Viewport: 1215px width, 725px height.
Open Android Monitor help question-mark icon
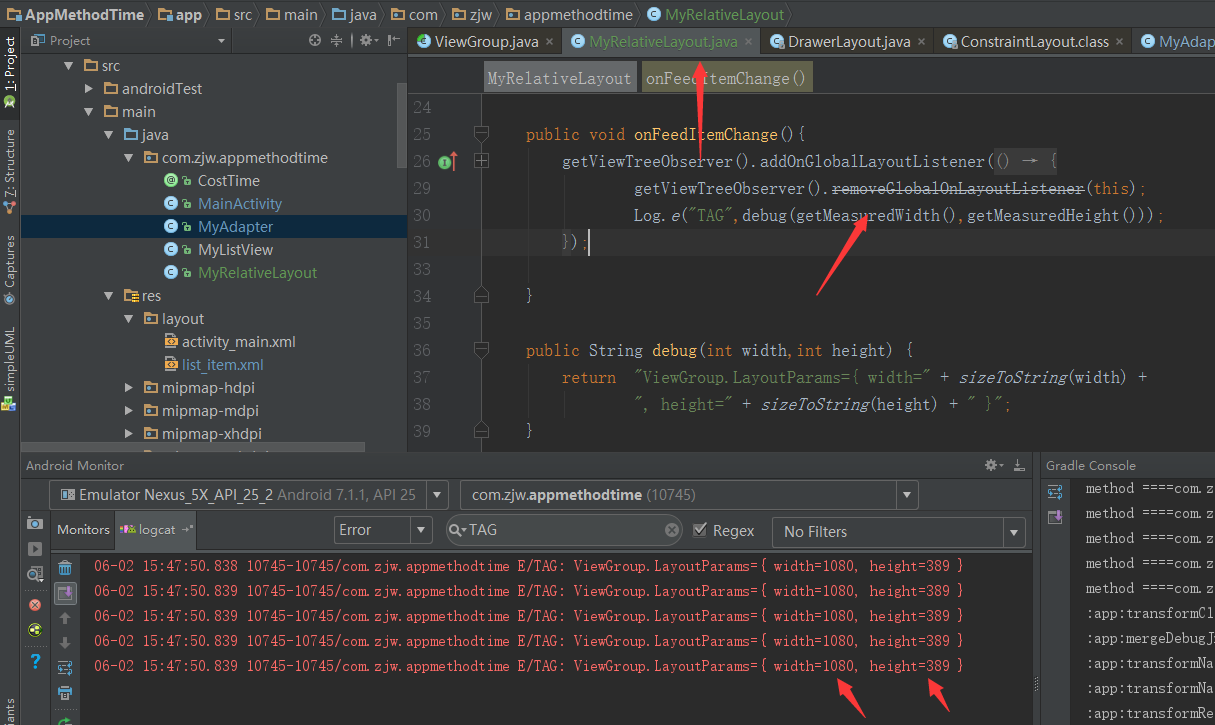35,661
